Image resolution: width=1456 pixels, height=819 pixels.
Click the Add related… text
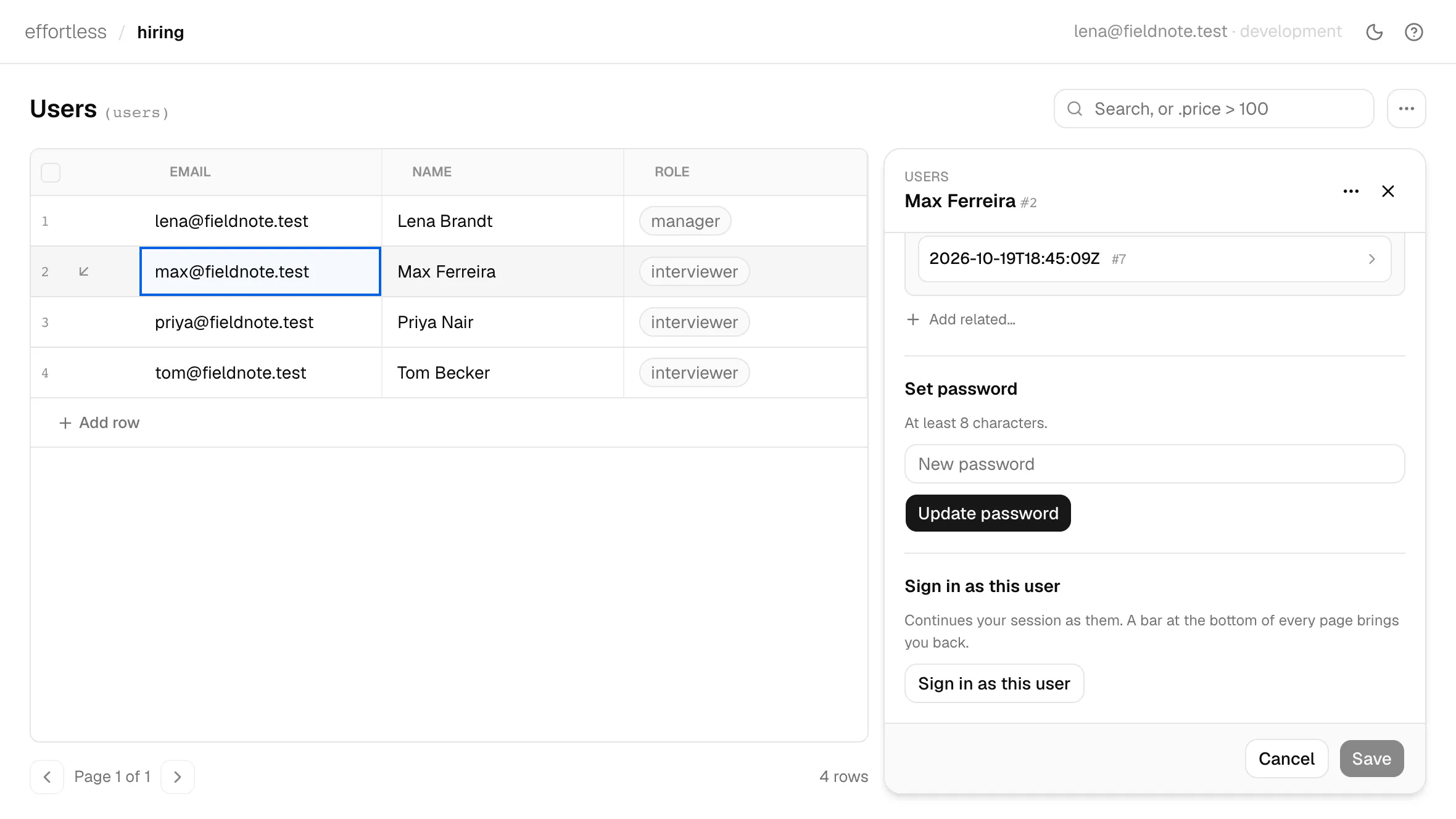pos(972,319)
